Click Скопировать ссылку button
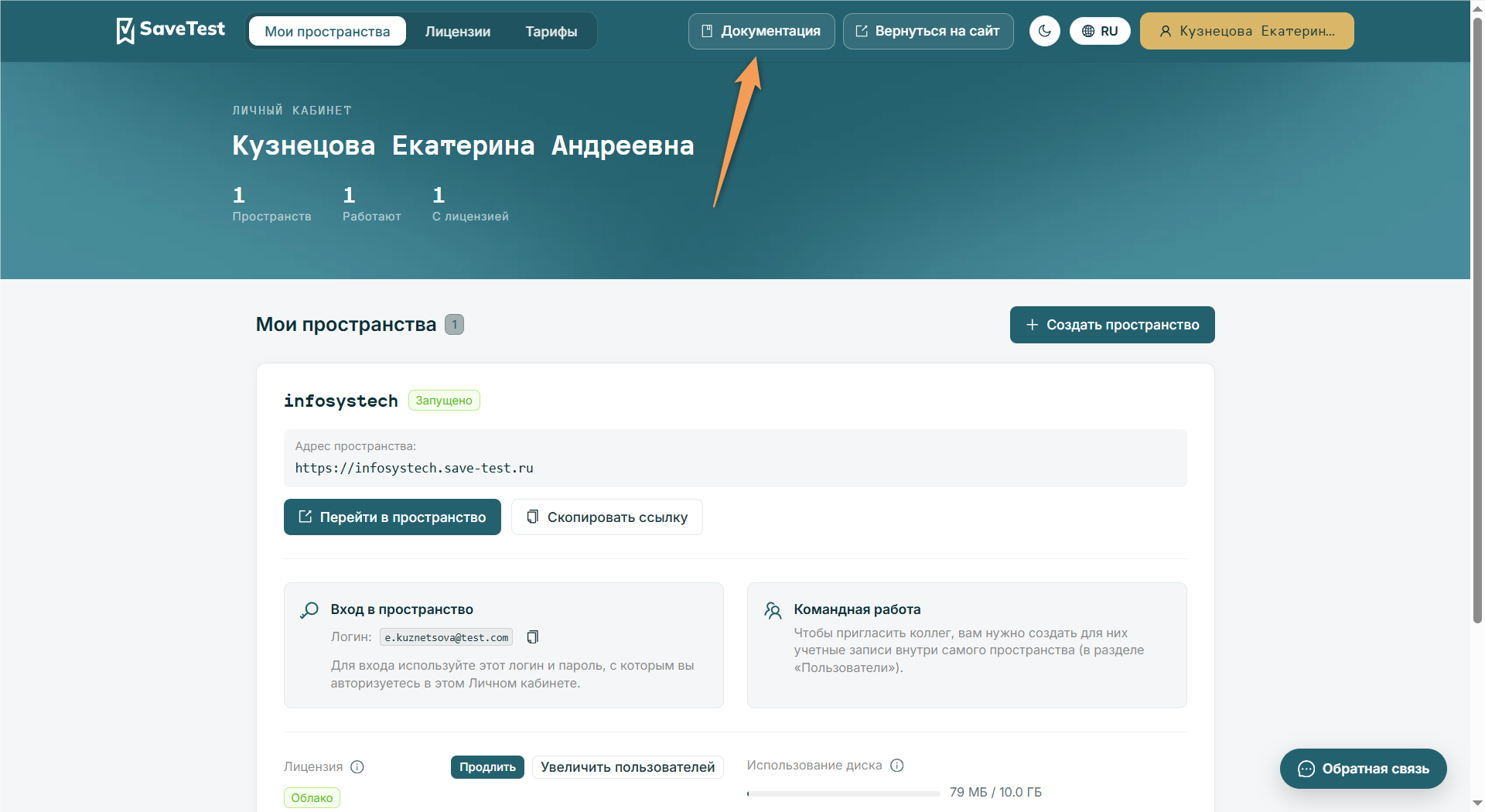Screen dimensions: 1485x812 (606, 517)
